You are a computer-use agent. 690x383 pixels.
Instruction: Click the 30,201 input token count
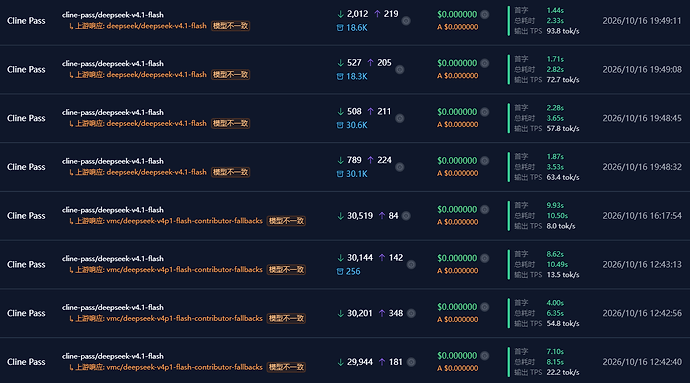360,313
